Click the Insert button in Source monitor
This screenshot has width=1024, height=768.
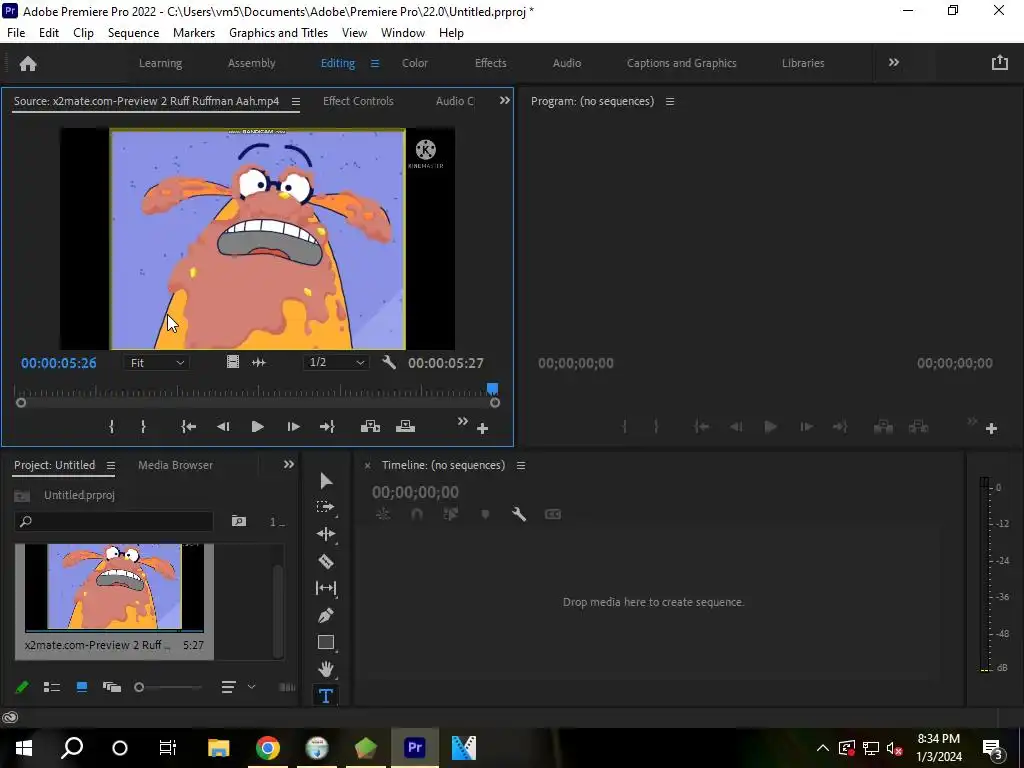tap(370, 427)
